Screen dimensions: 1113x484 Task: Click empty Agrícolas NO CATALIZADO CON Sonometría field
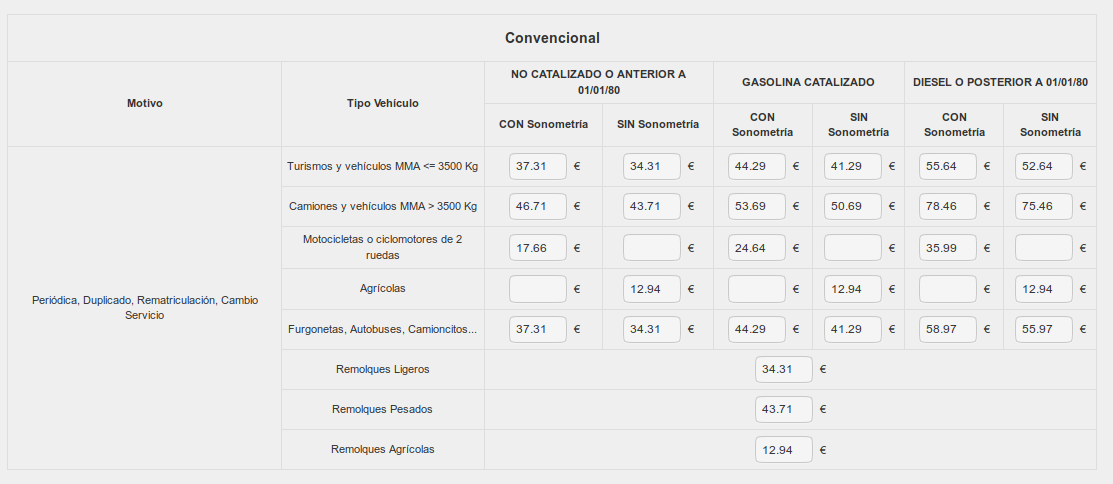[538, 289]
